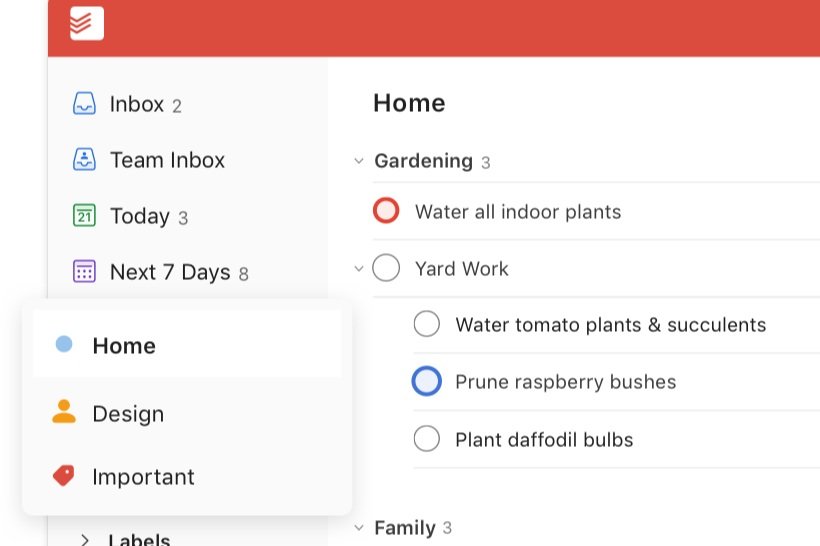This screenshot has height=546, width=820.
Task: Open the Water tomato plants & succulents task
Action: tap(611, 325)
